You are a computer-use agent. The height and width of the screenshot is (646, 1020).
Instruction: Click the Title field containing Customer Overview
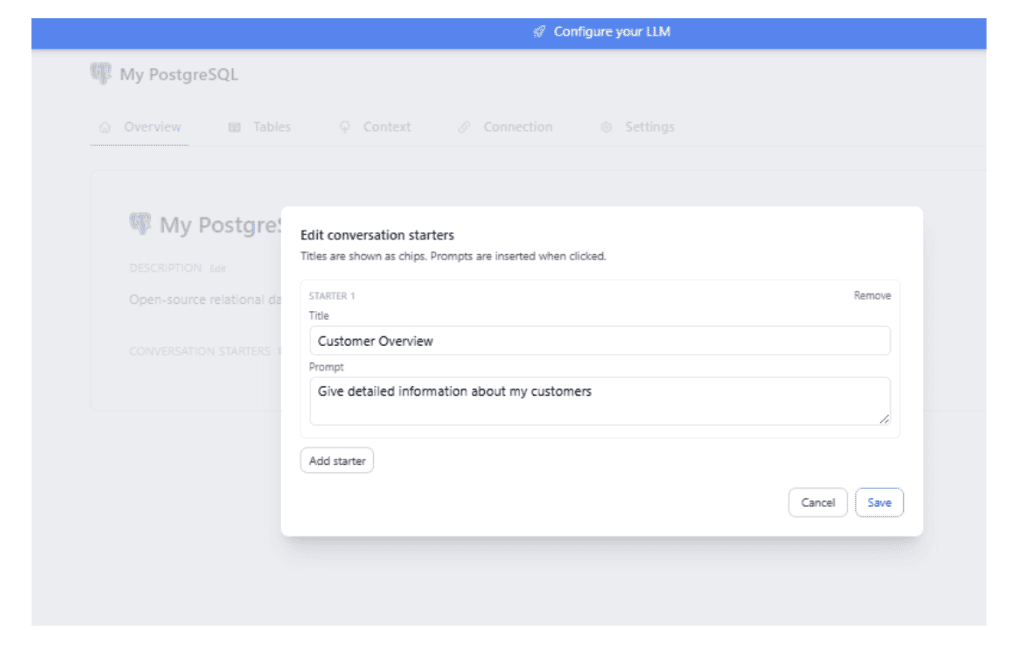[x=600, y=340]
